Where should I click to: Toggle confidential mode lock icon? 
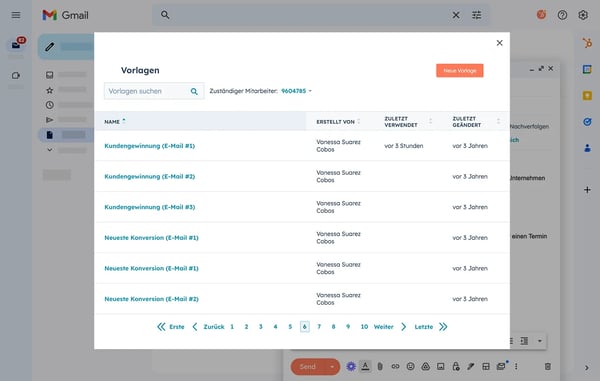coord(455,366)
